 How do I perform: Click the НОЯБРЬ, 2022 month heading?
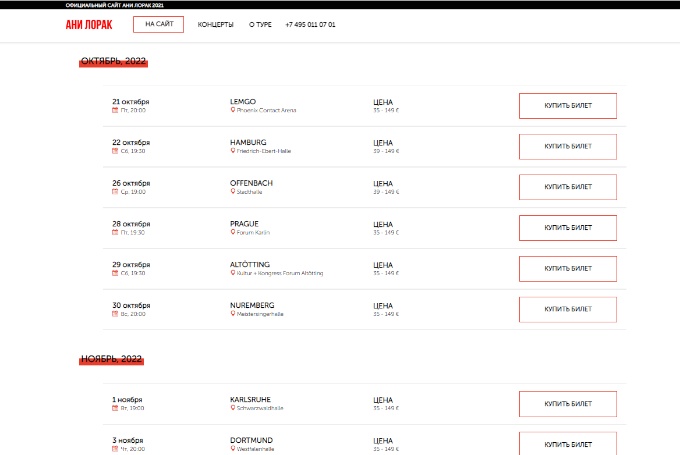click(x=112, y=357)
